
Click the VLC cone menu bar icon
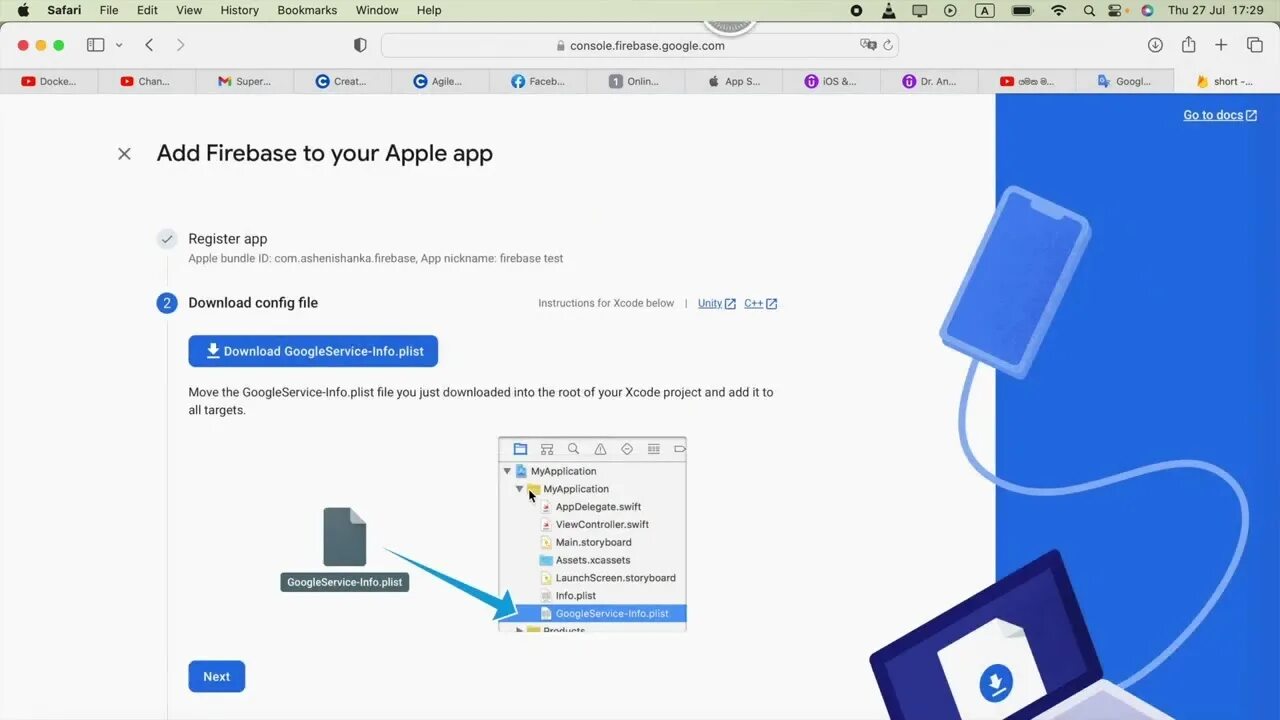888,10
